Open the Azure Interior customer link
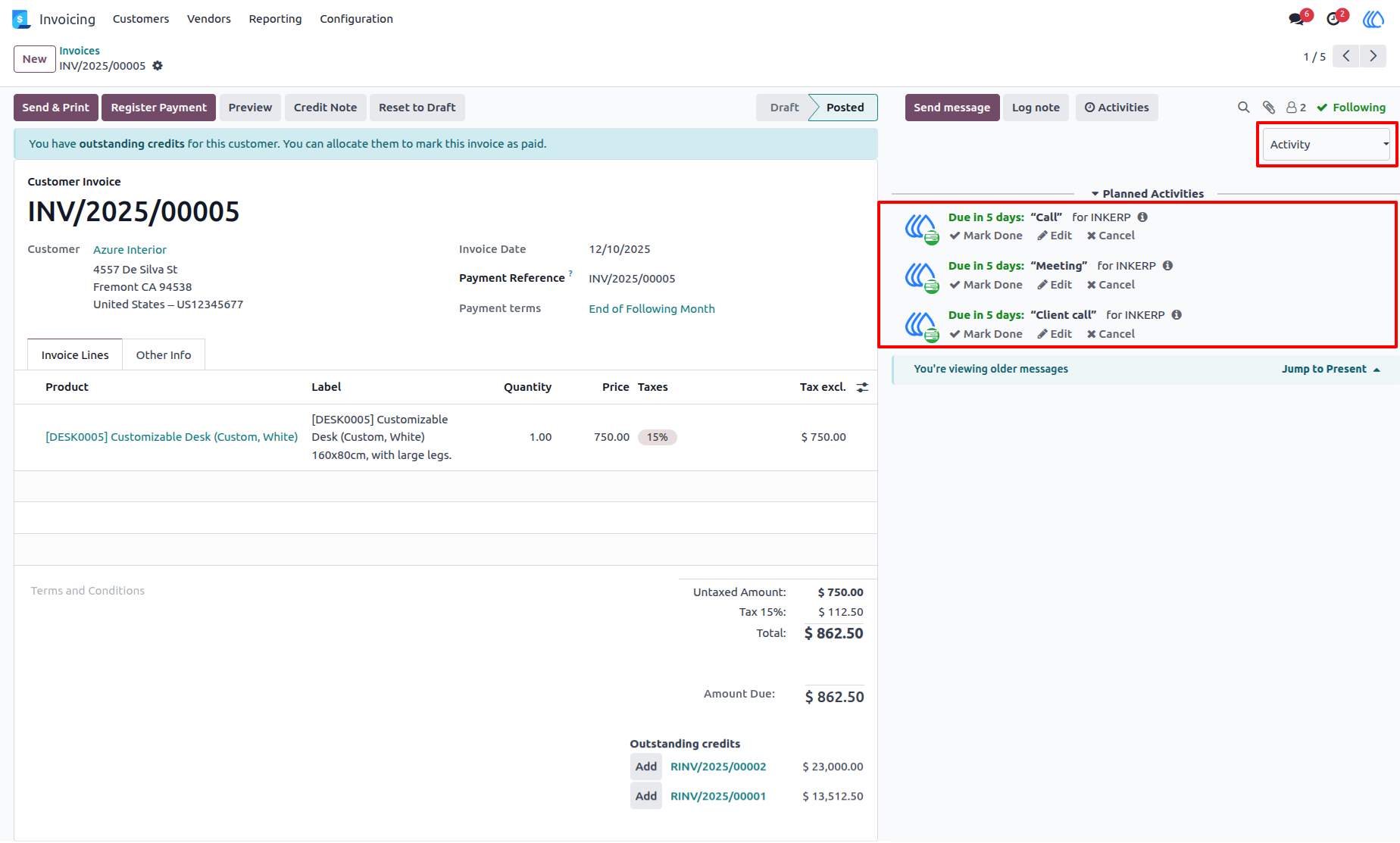The image size is (1400, 843). (x=130, y=250)
